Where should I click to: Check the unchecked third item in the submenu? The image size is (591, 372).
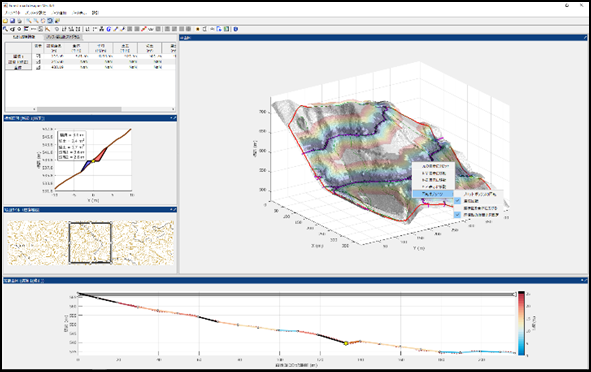click(x=478, y=208)
